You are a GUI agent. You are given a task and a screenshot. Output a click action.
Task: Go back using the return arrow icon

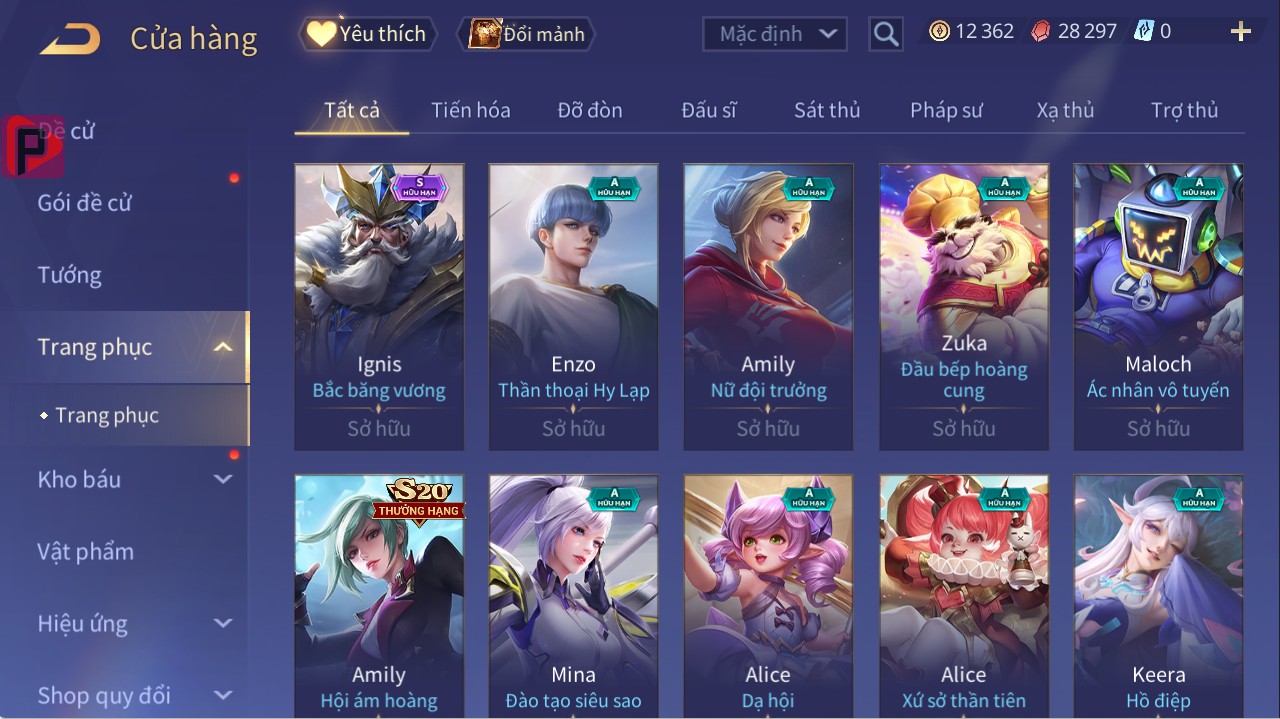click(x=70, y=38)
